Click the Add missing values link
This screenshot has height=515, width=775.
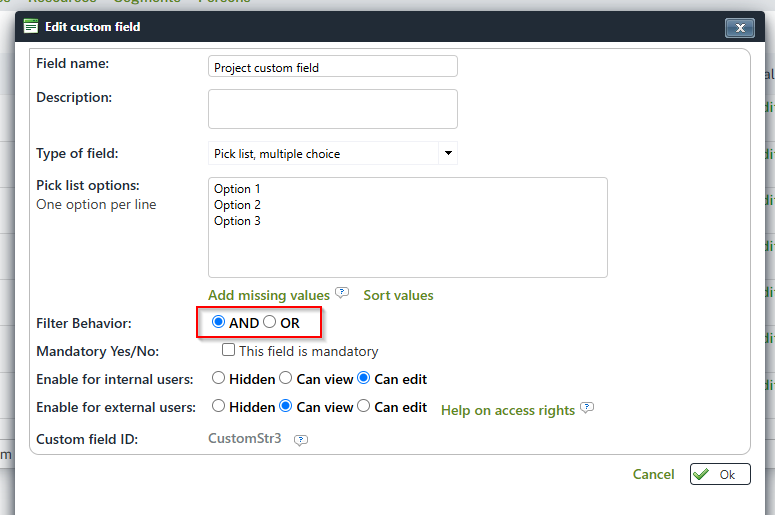[268, 295]
